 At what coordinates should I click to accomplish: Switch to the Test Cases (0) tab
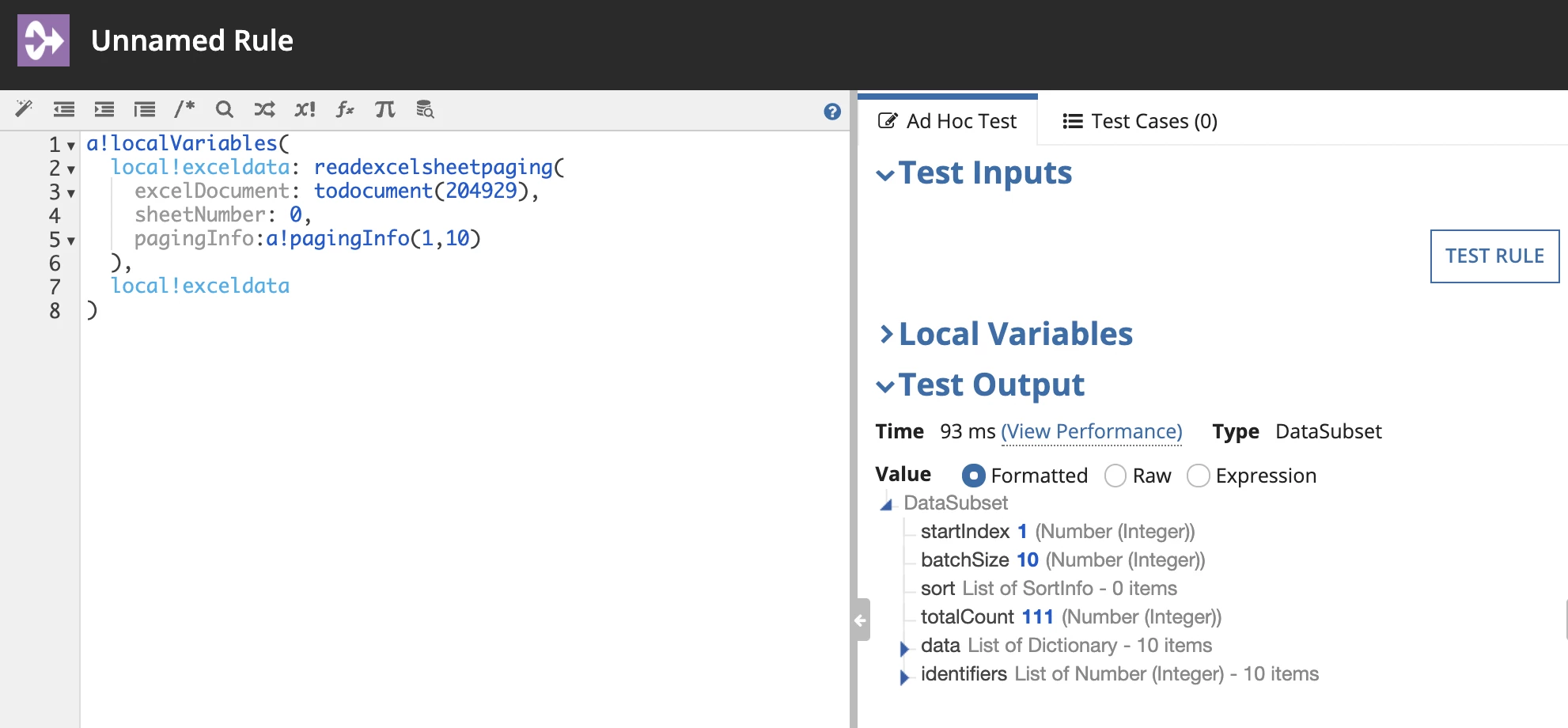tap(1140, 121)
